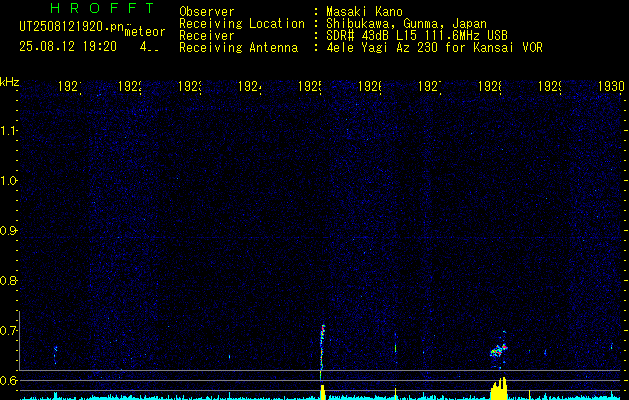This screenshot has width=629, height=400.
Task: Click the 1930 time label
Action: pyautogui.click(x=611, y=86)
